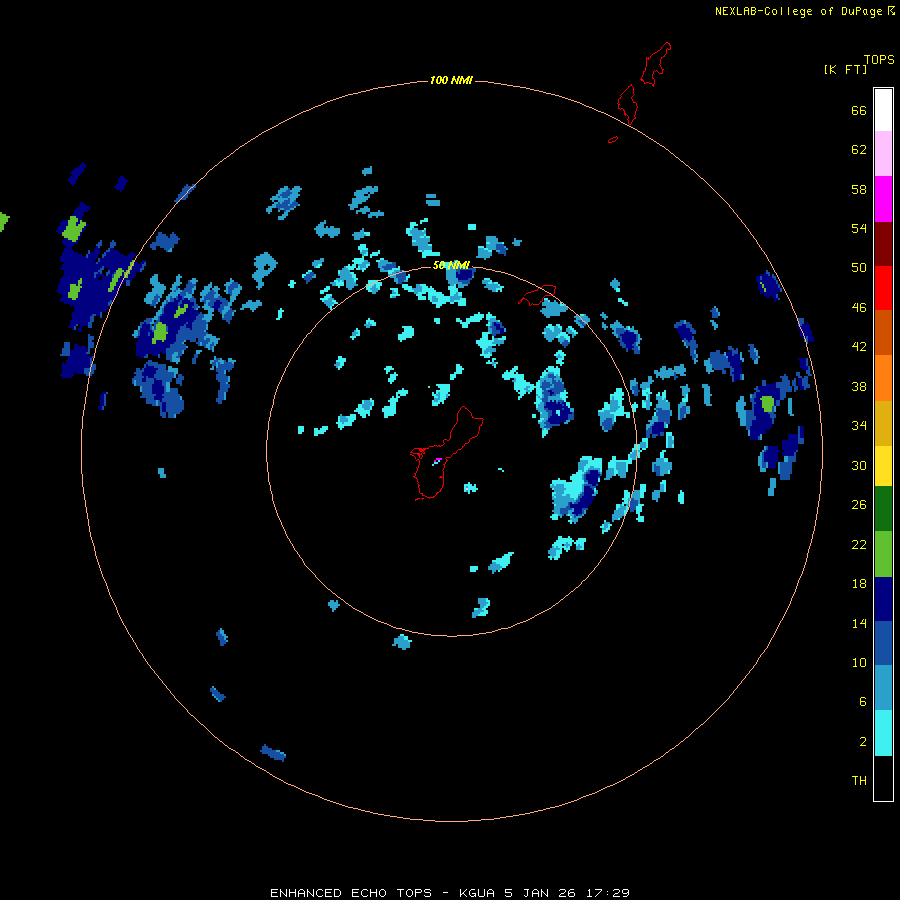
Task: Click the magenta radar site marker on Guam
Action: pyautogui.click(x=438, y=460)
